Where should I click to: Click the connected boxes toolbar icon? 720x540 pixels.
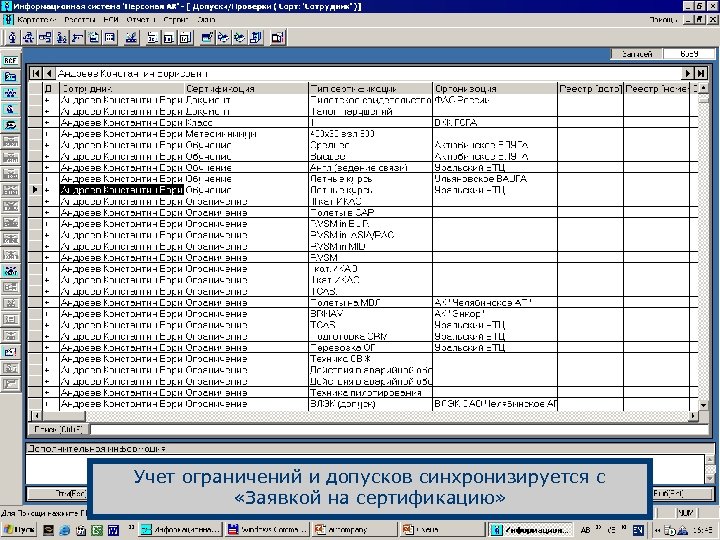click(x=45, y=38)
